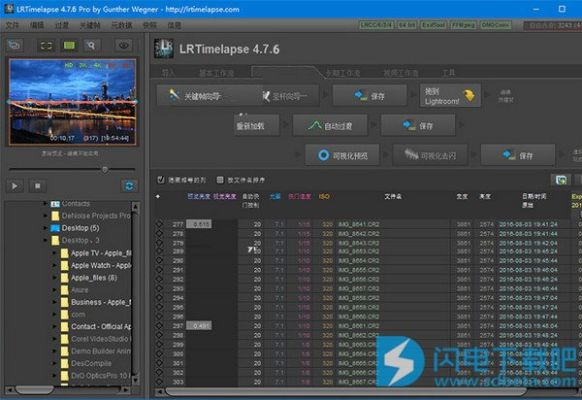Expand the DeNoise Projects Pro folder

pos(45,216)
